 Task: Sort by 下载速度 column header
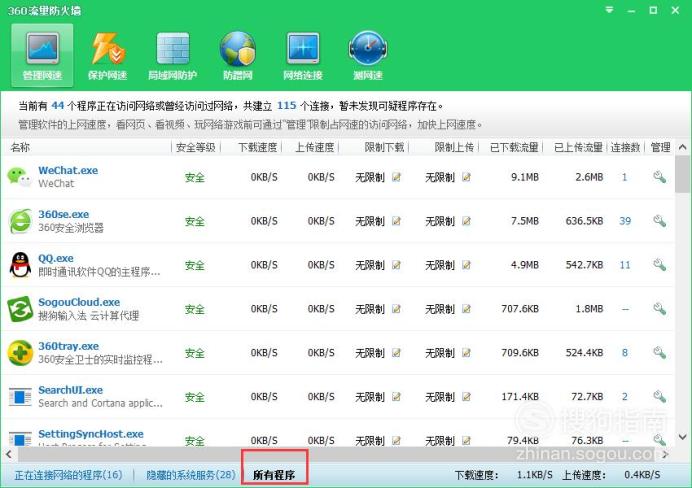click(257, 147)
